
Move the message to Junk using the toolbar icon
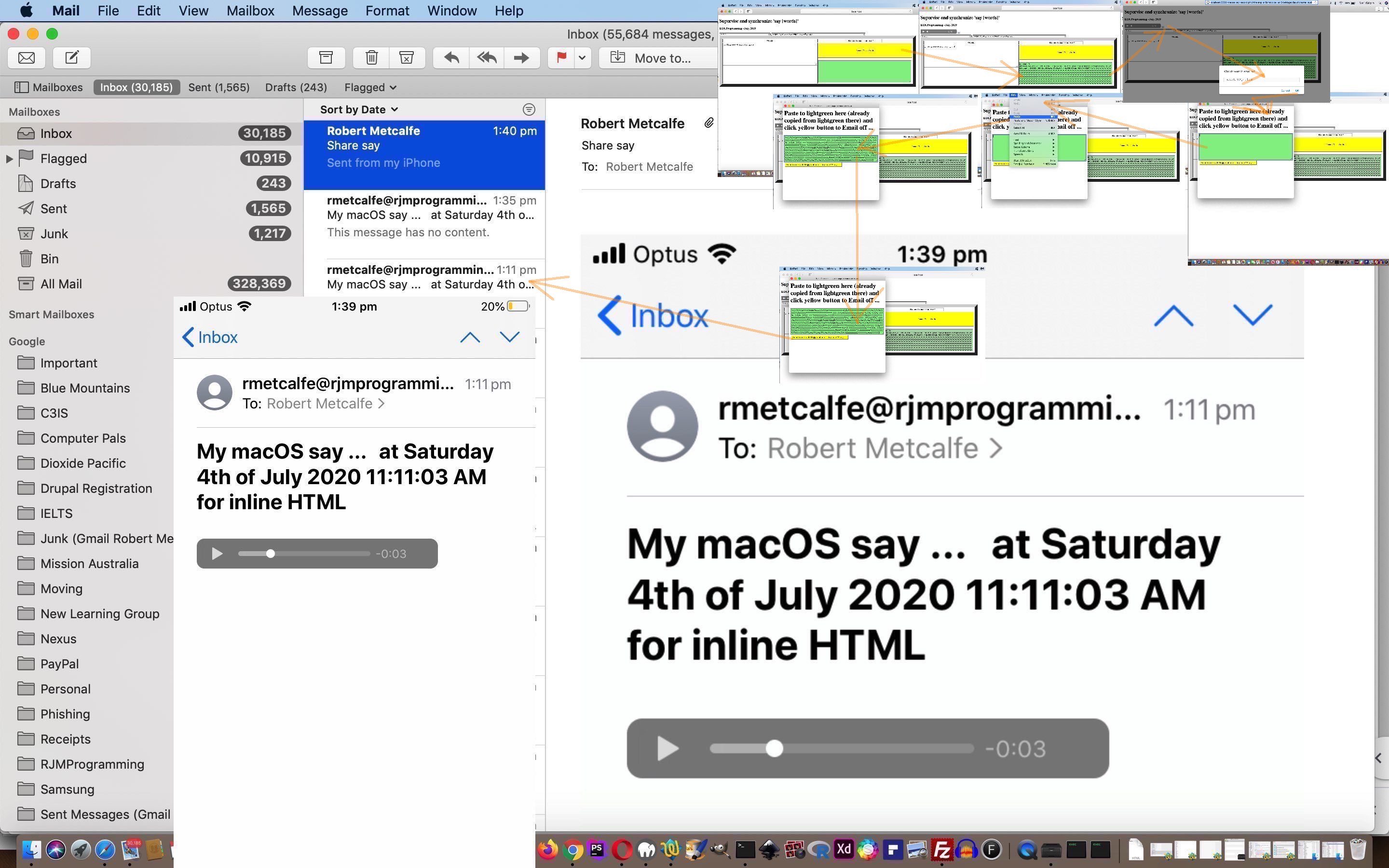(407, 57)
